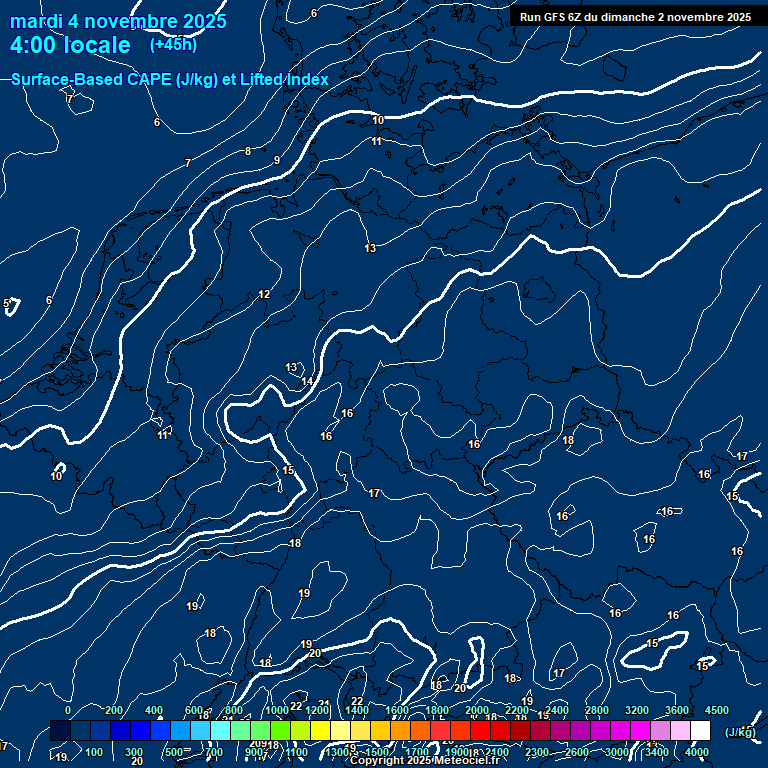Image resolution: width=768 pixels, height=768 pixels.
Task: Click the '1400' legend value
Action: point(357,710)
